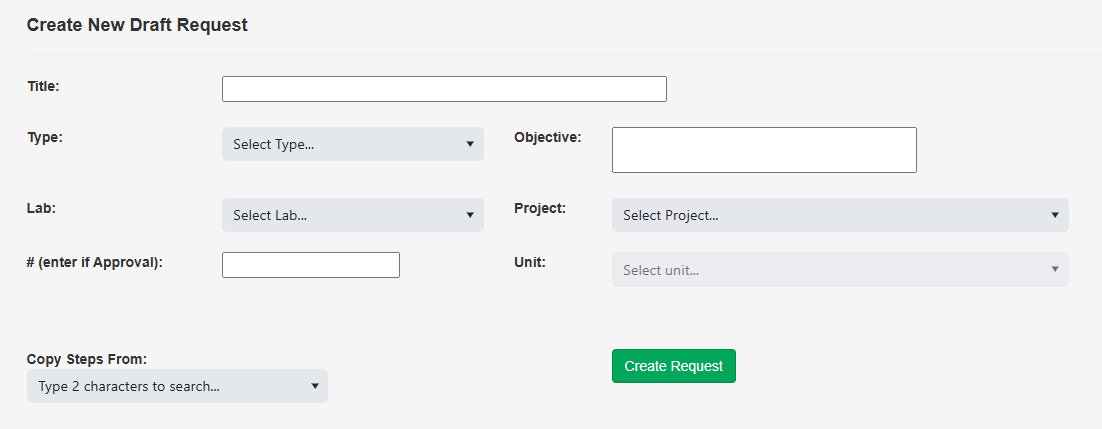Click the Create New Draft Request heading
Screen dimensions: 1102x429
click(137, 25)
